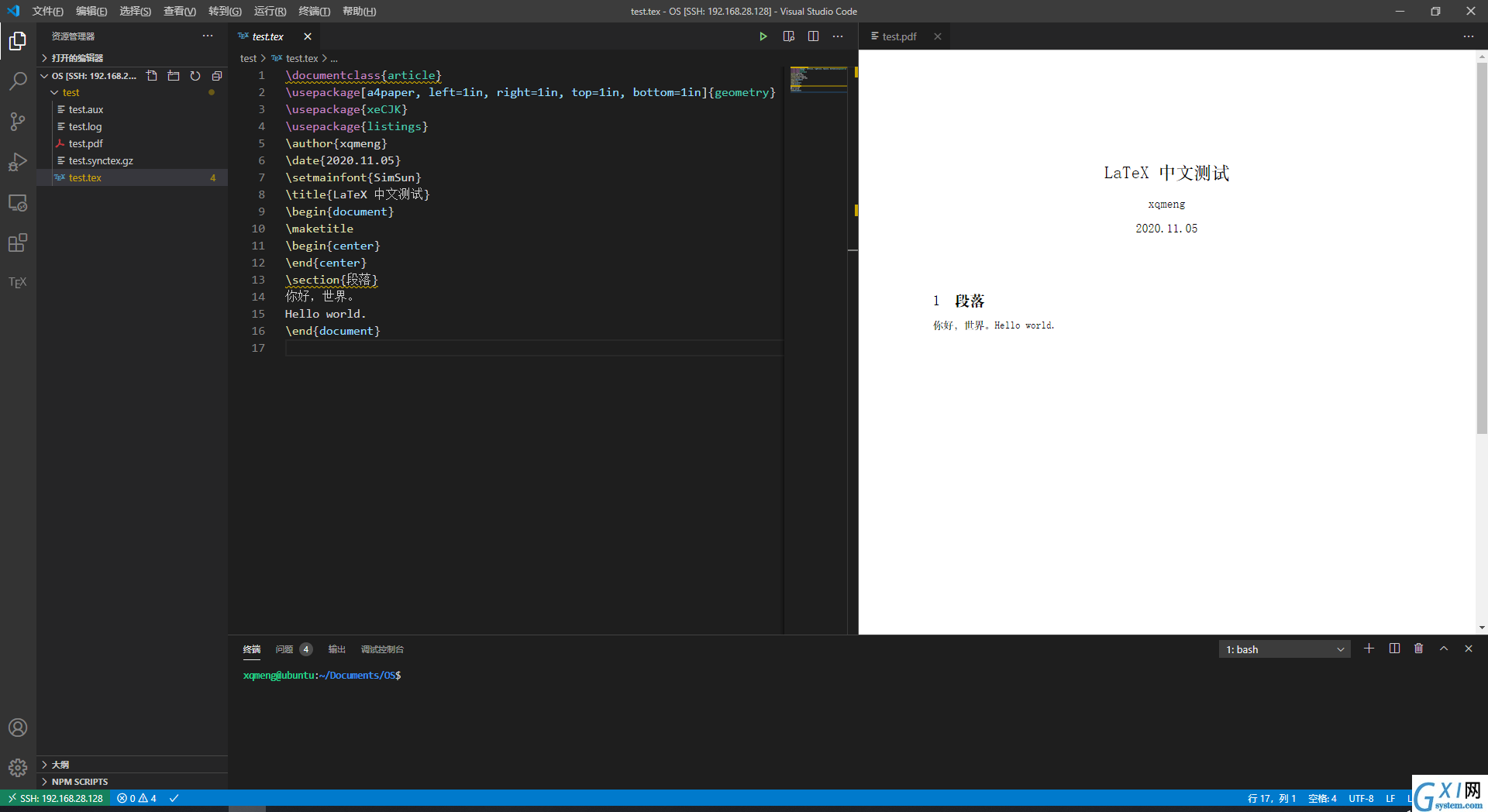Open the Source Control view
This screenshot has width=1488, height=812.
point(18,121)
